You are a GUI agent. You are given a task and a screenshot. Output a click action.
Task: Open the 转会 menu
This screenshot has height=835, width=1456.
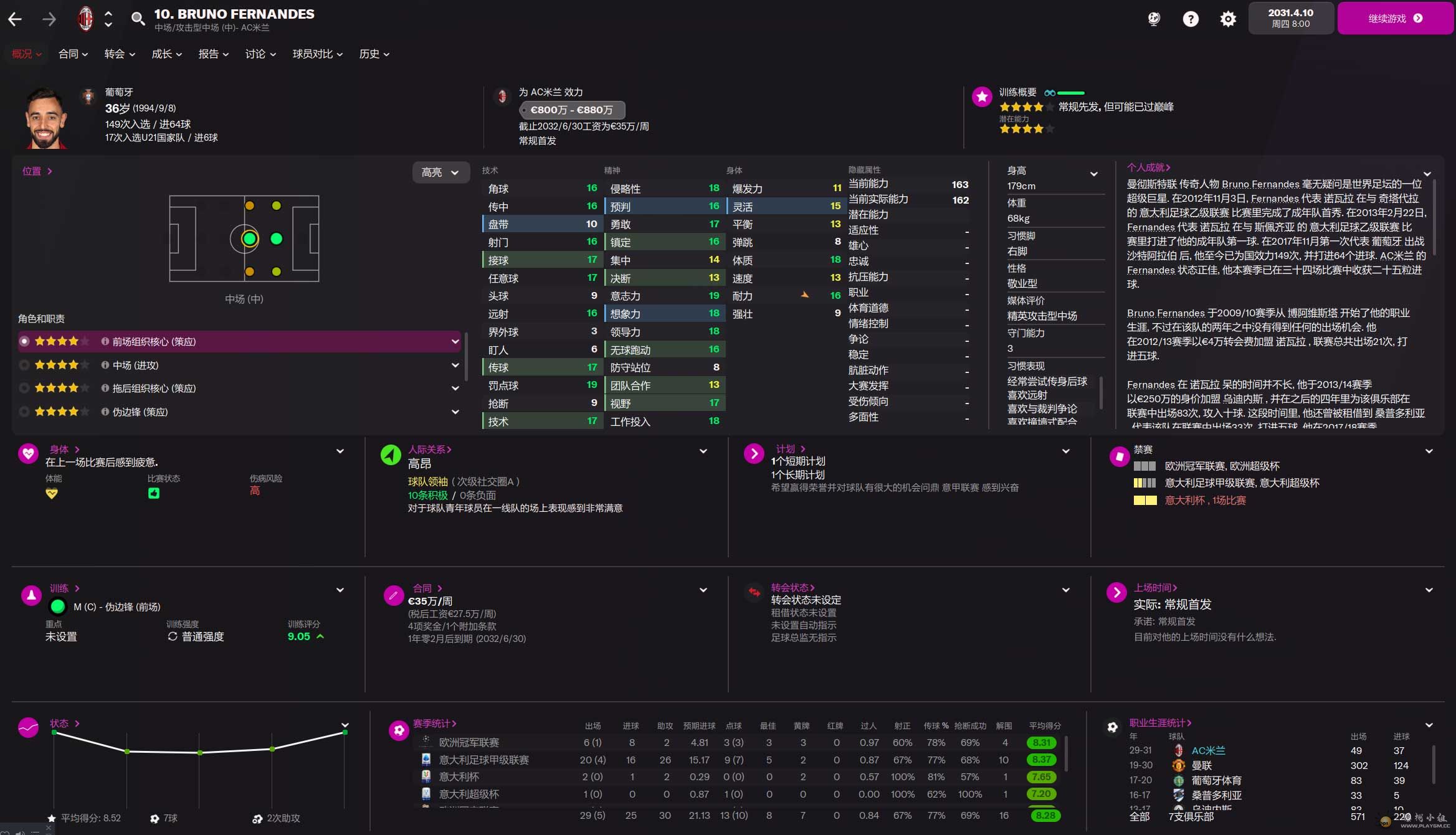tap(120, 54)
